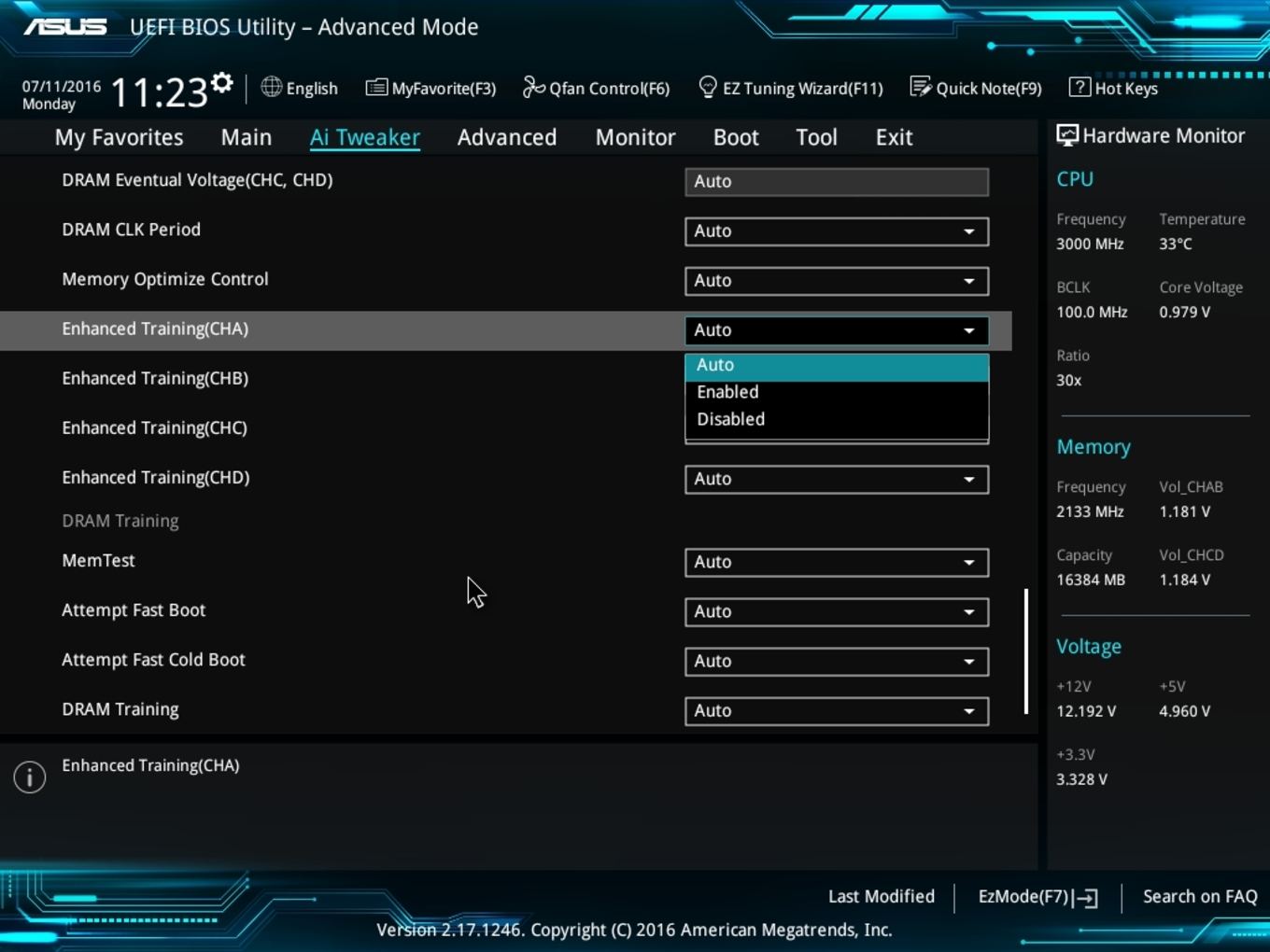Expand the DRAM CLK Period dropdown
1270x952 pixels.
pyautogui.click(x=837, y=231)
